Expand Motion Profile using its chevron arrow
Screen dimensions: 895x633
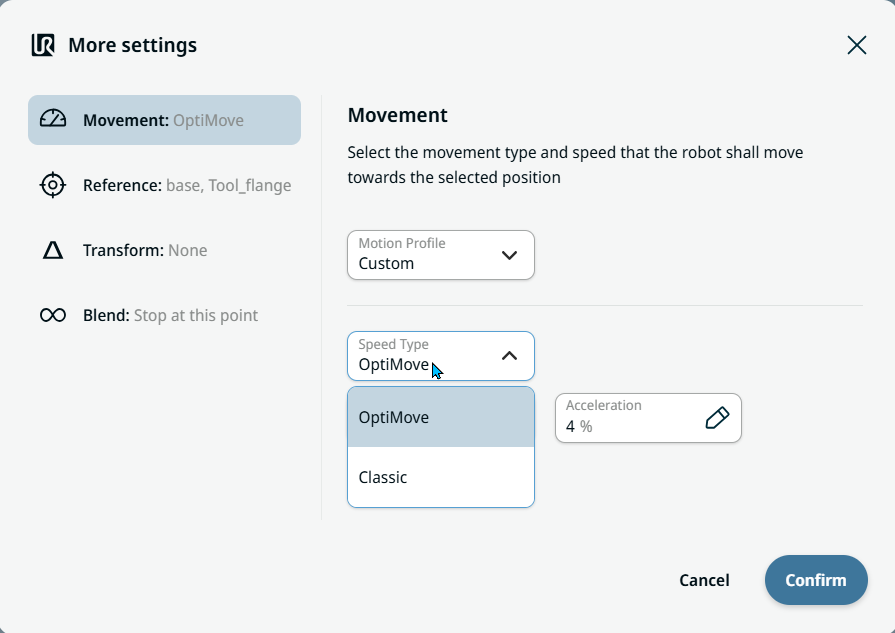coord(509,255)
